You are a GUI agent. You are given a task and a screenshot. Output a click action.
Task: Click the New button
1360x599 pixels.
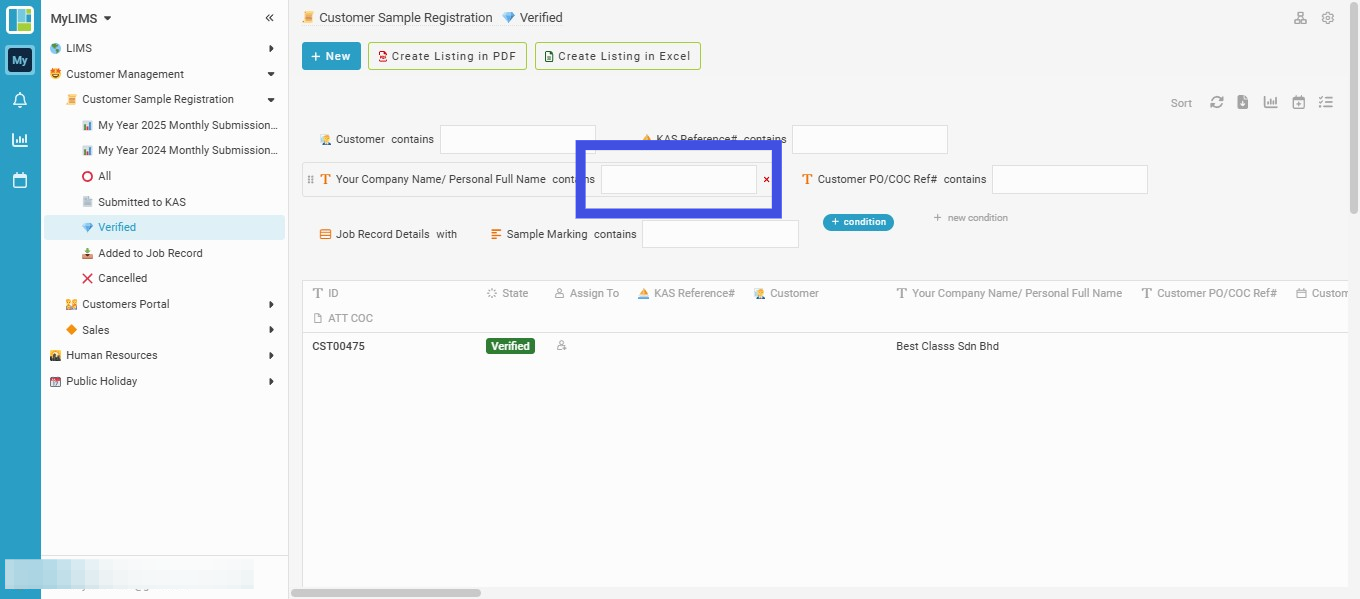coord(331,56)
